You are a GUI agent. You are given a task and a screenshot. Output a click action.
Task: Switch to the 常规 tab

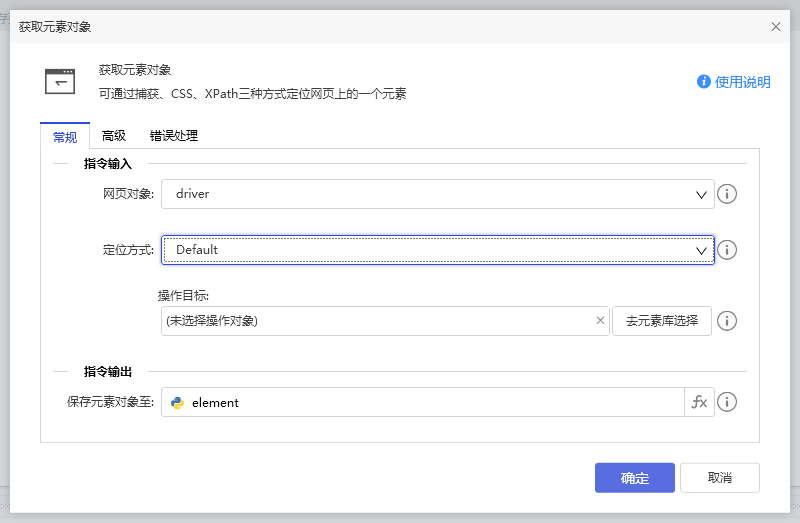(65, 137)
